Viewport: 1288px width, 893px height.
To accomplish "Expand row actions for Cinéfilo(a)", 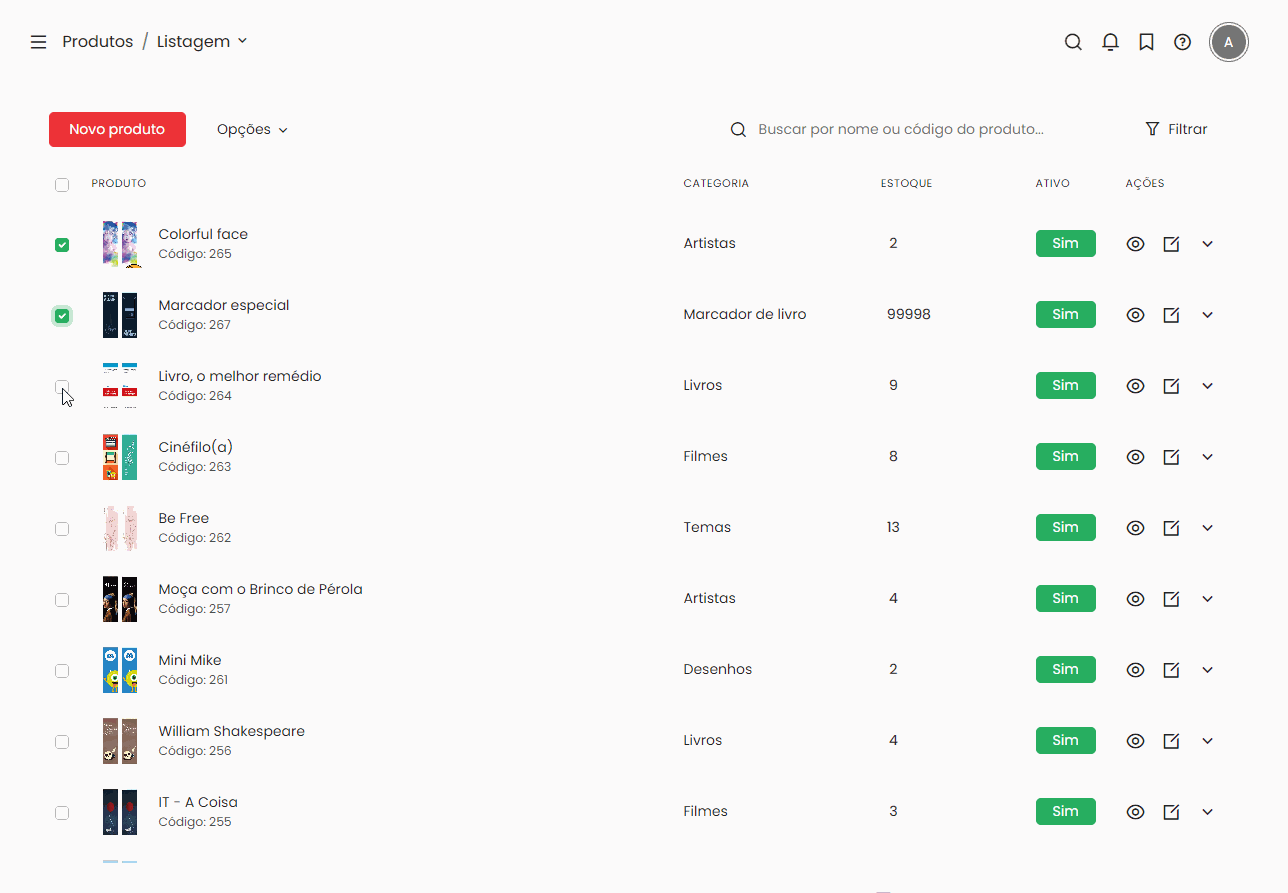I will click(x=1207, y=457).
